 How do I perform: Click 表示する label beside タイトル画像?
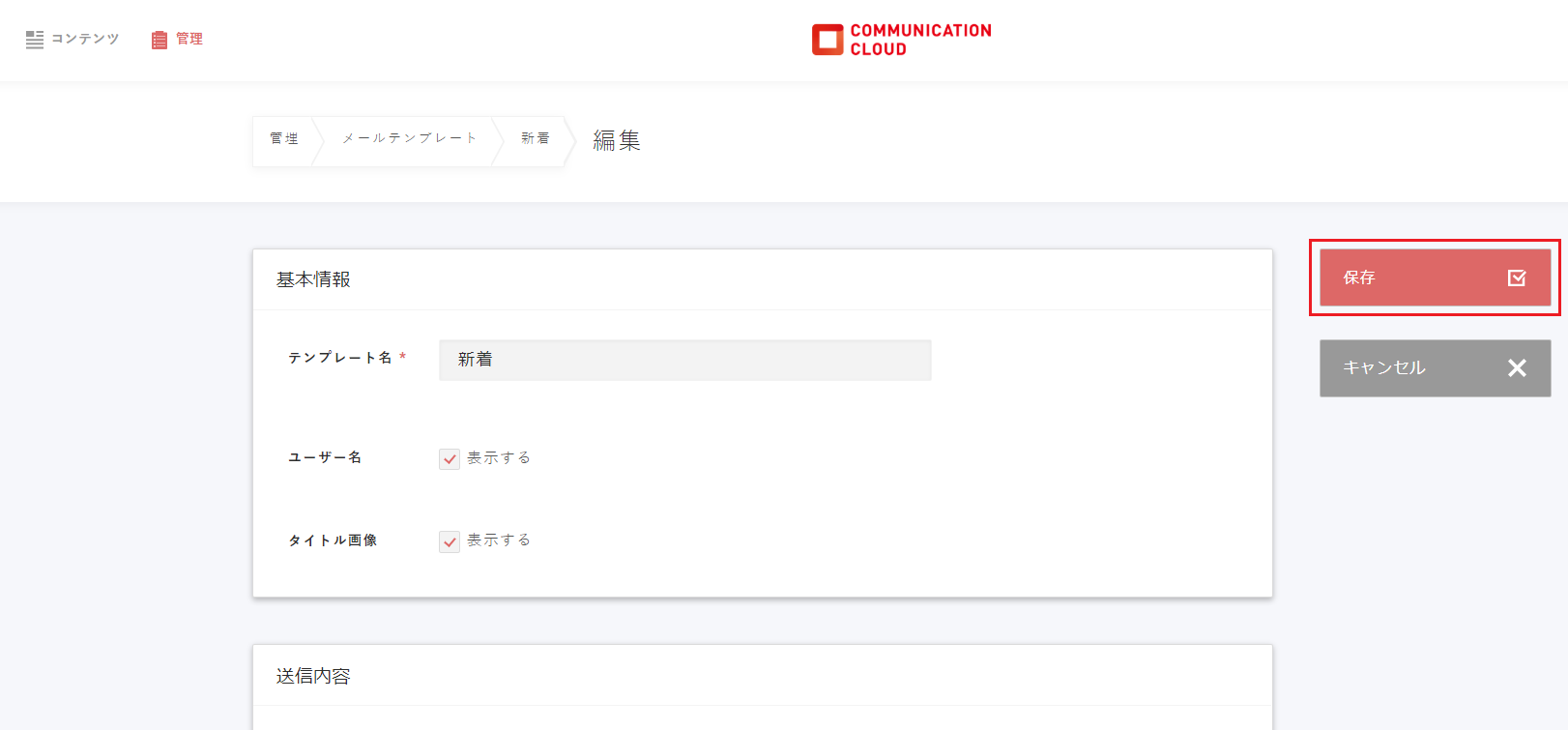(499, 540)
